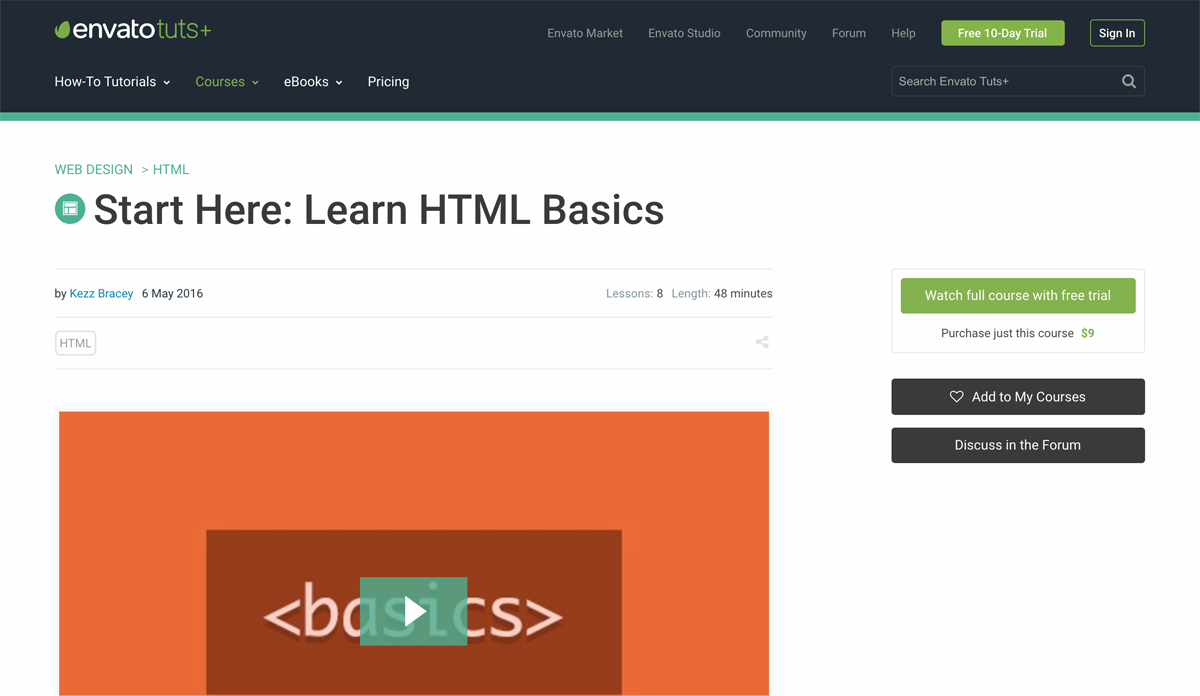Open the Forum link in header
1200x696 pixels.
coord(849,33)
